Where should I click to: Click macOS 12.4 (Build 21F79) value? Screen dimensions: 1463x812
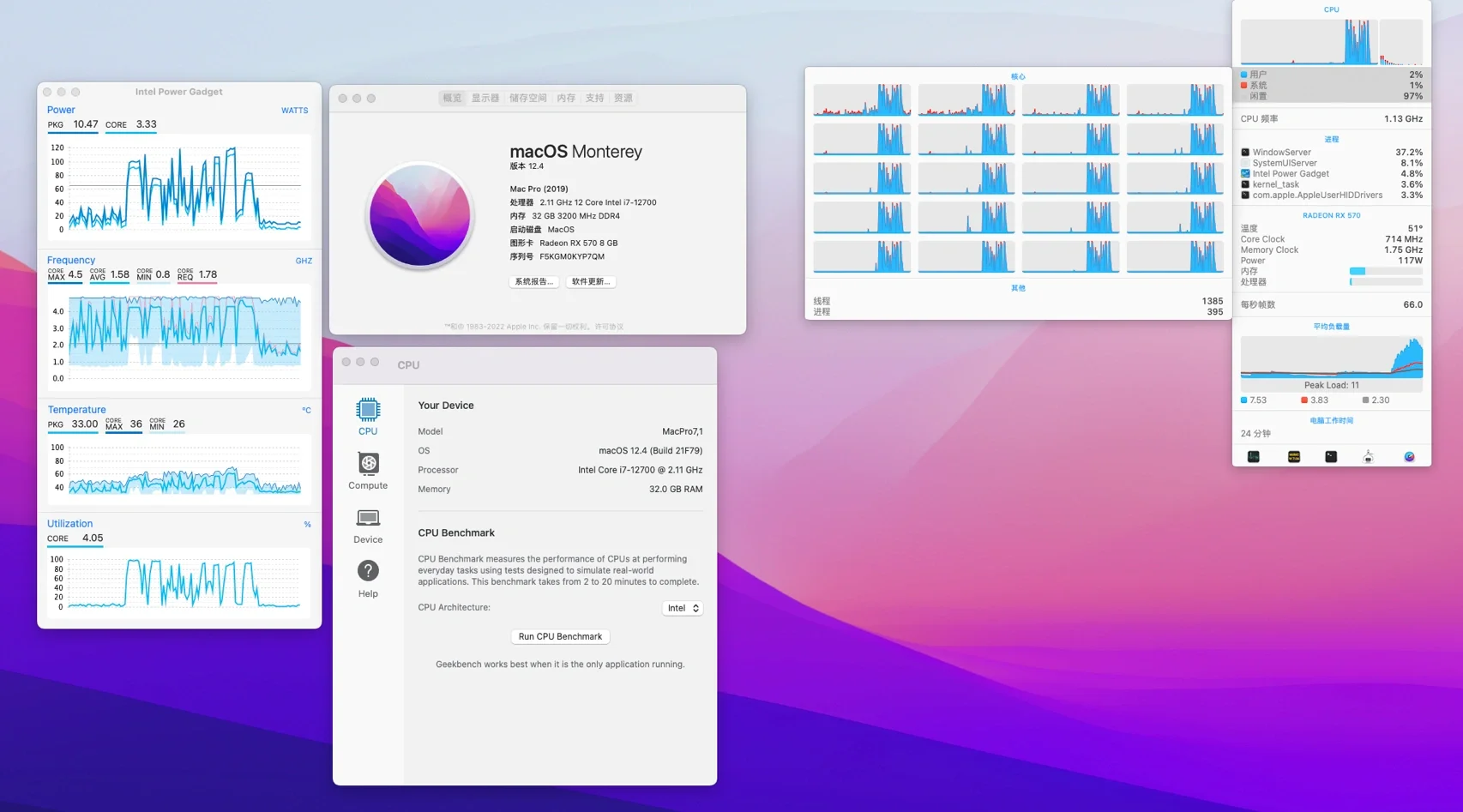(x=650, y=451)
